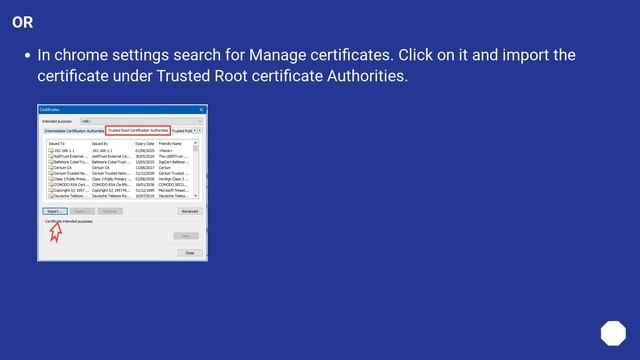Click the tab scroll right arrow

pyautogui.click(x=200, y=131)
